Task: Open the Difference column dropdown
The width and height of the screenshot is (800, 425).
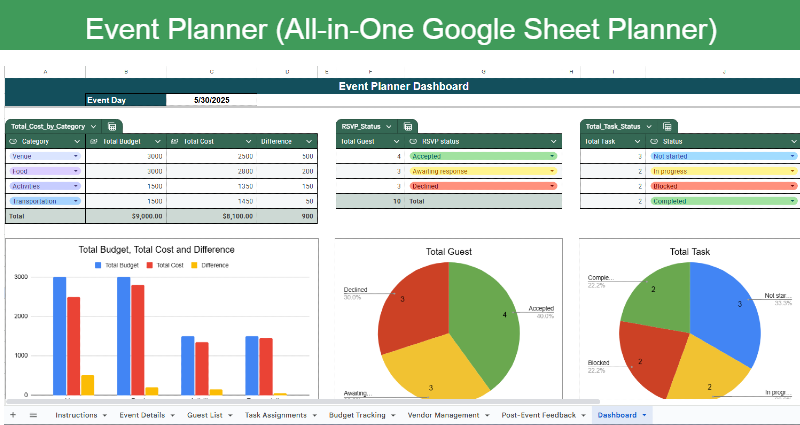Action: (309, 141)
